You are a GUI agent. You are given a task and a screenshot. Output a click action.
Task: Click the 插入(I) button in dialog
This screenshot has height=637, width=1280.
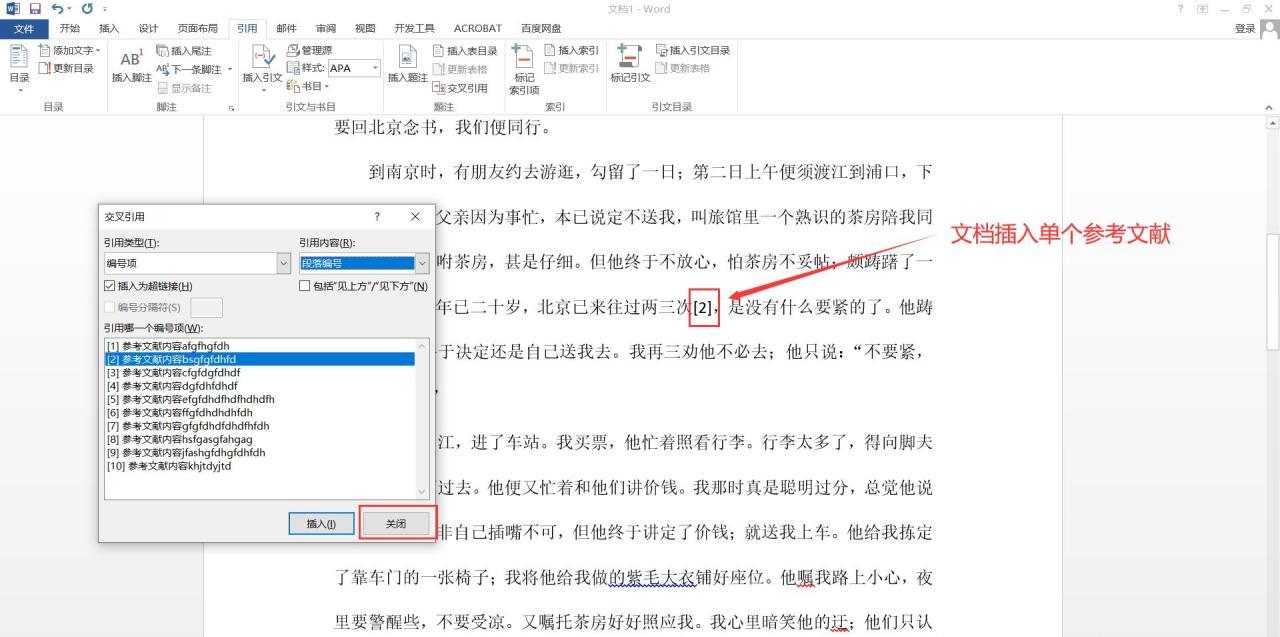[x=321, y=524]
